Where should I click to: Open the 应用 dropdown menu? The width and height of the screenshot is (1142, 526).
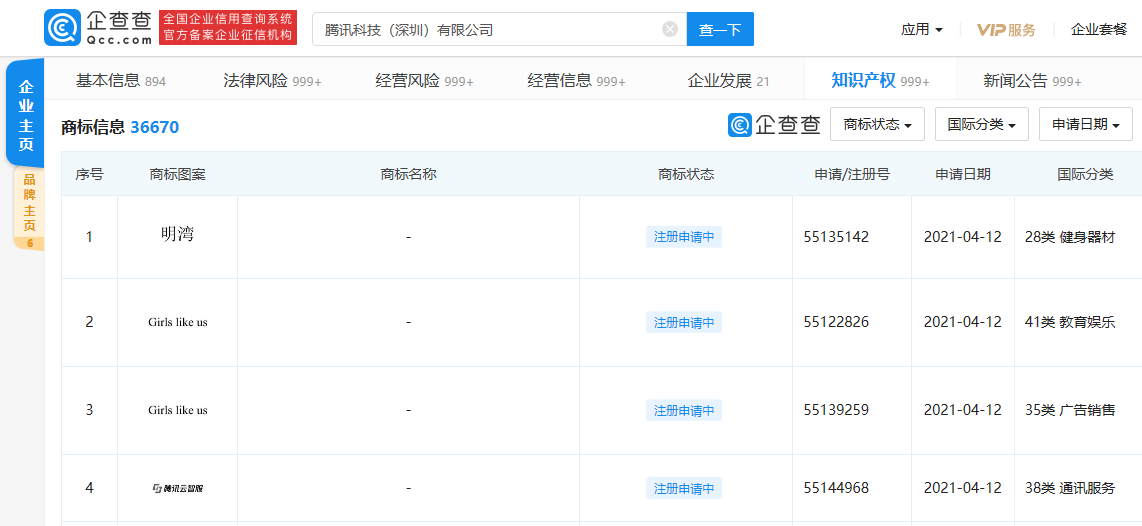921,30
